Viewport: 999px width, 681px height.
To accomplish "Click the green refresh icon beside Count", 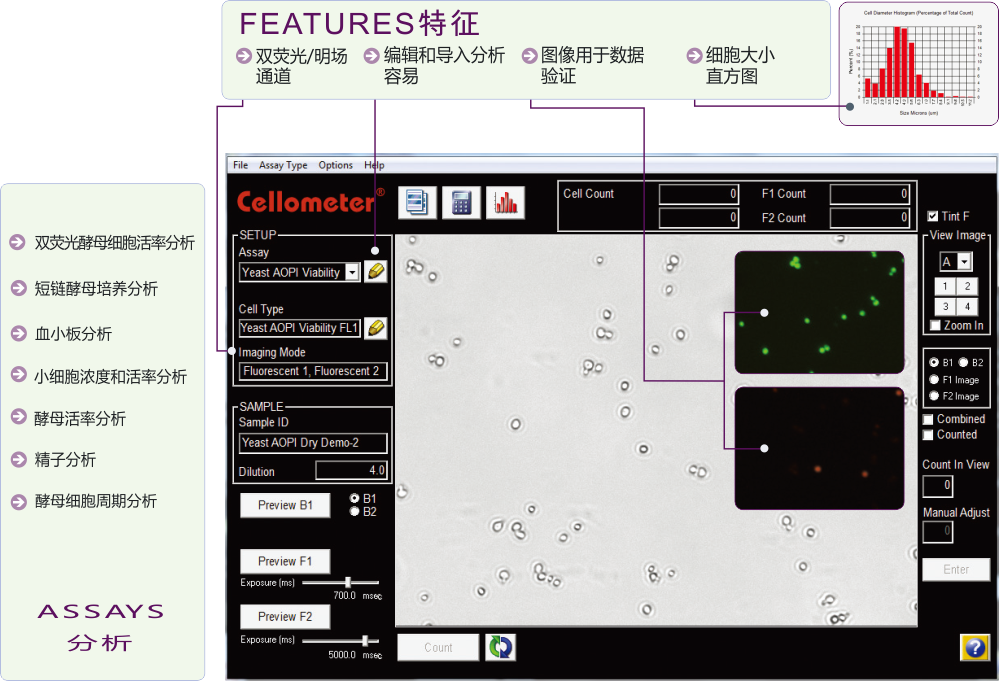I will tap(500, 647).
